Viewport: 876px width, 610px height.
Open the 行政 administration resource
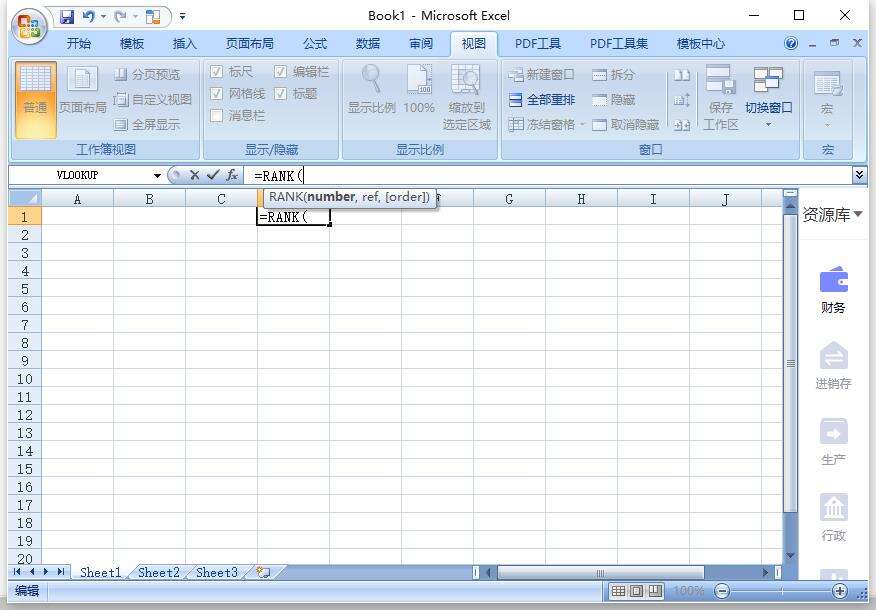click(833, 518)
